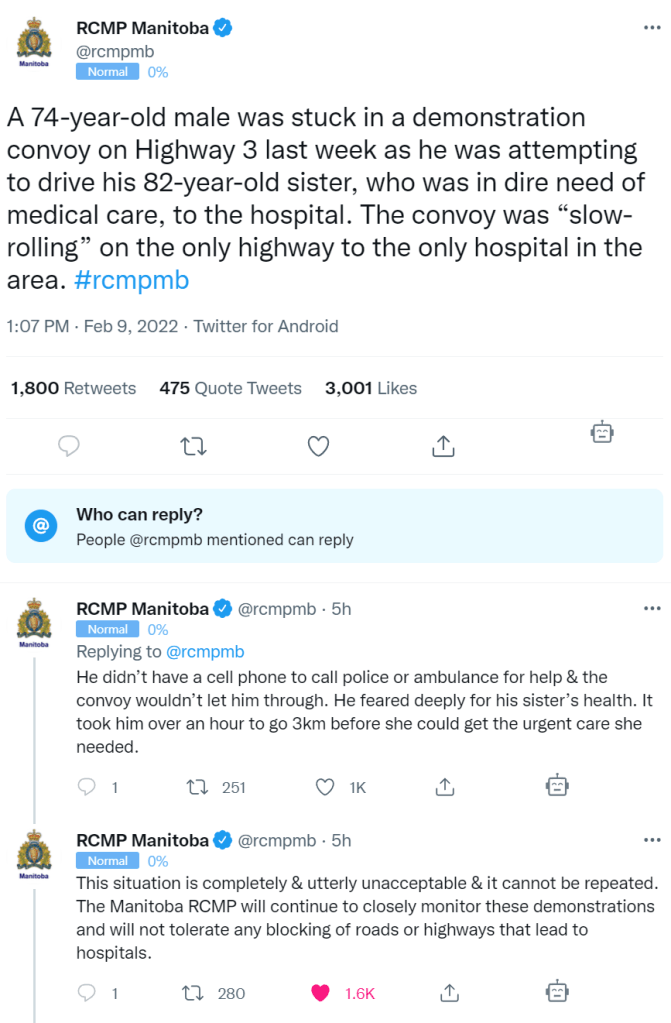
Task: Open the 475 Quote Tweets list
Action: click(230, 388)
